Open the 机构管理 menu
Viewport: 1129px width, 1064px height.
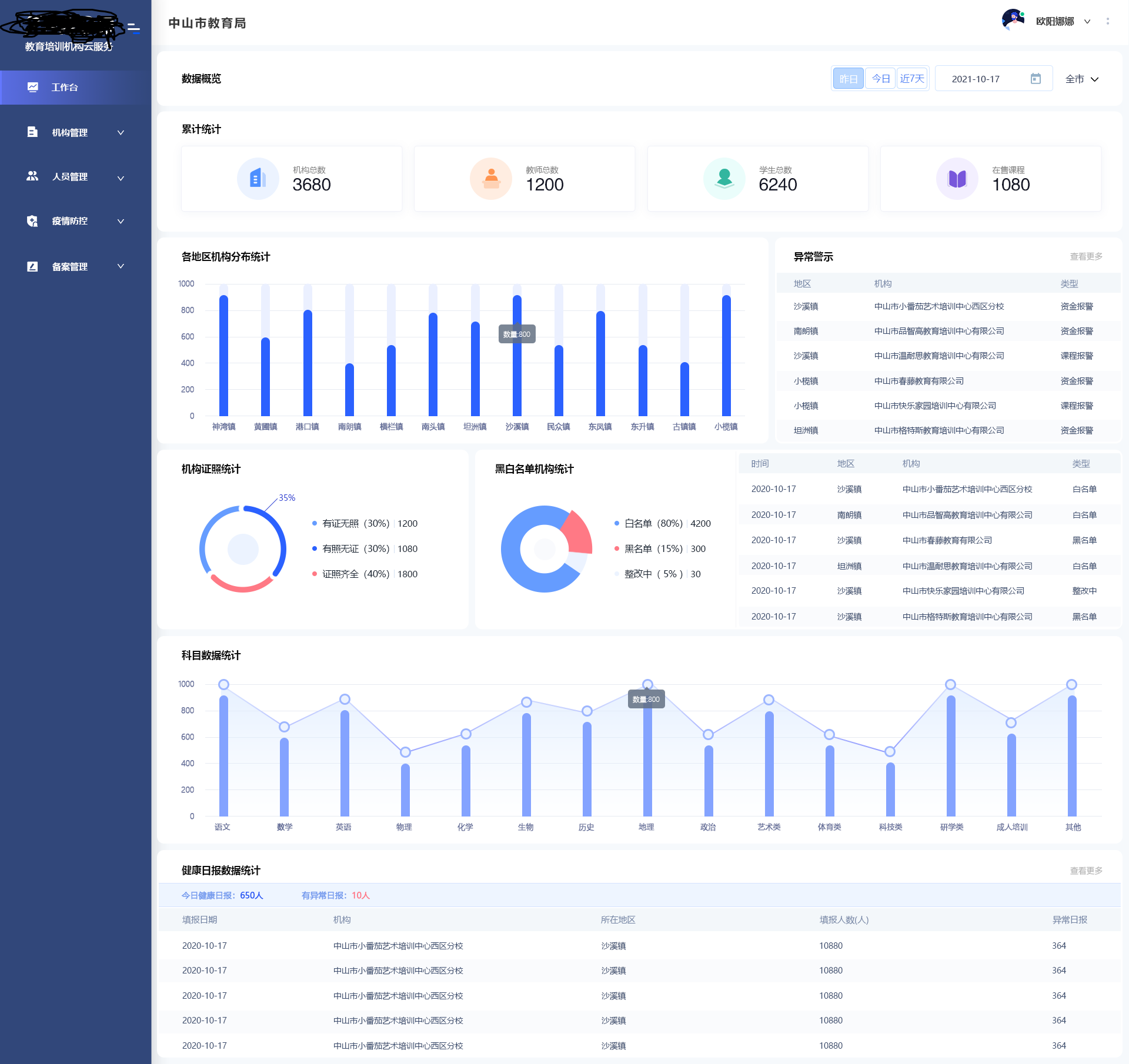click(75, 133)
